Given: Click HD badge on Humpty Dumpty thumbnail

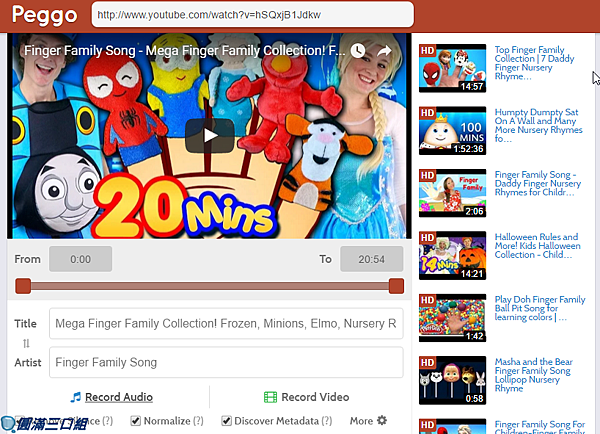Looking at the screenshot, I should click(x=427, y=113).
